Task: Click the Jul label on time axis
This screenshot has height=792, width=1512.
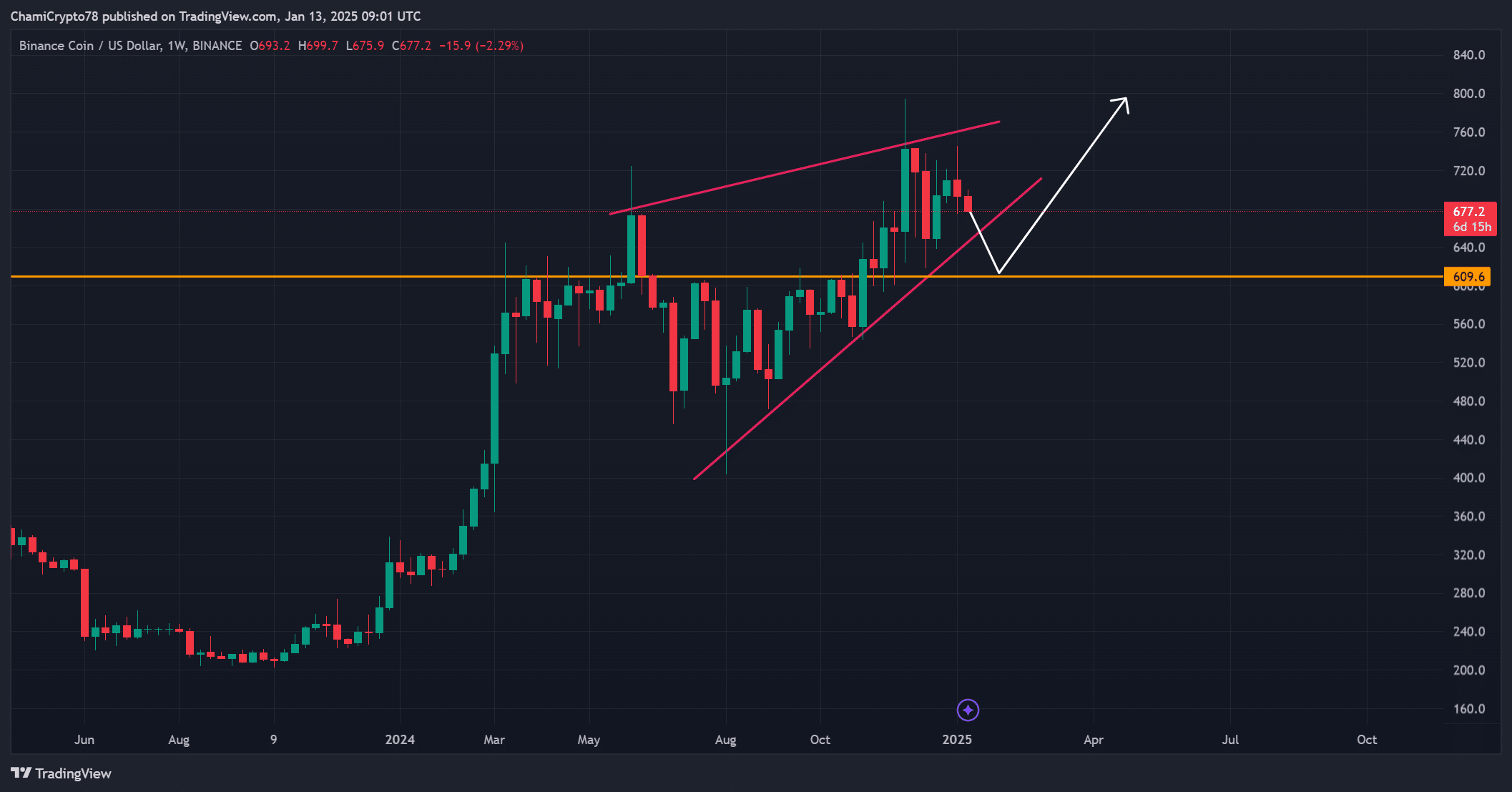Action: [1230, 740]
